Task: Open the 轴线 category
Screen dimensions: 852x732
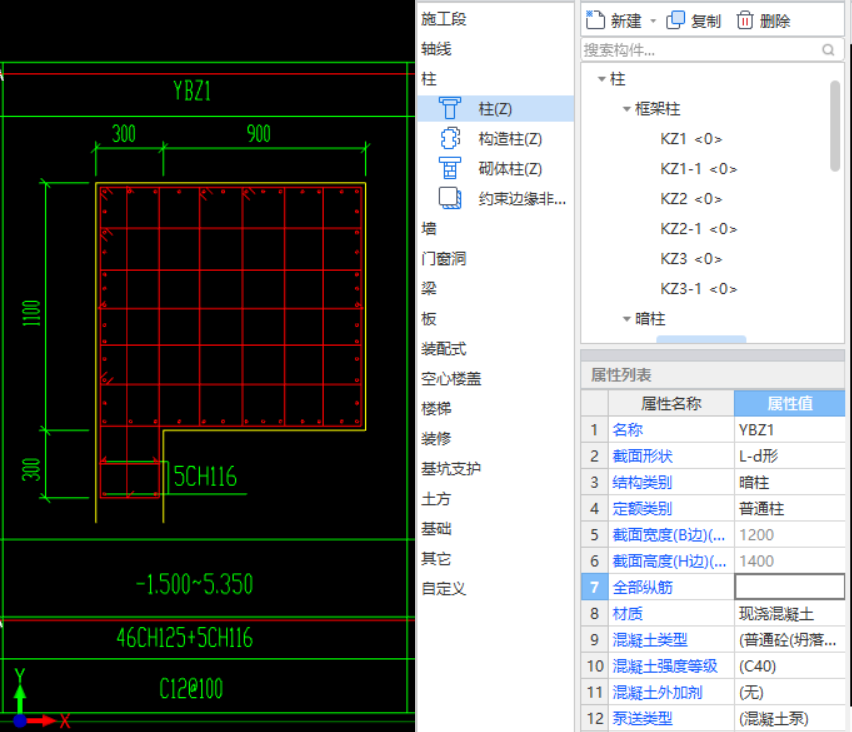Action: (436, 49)
